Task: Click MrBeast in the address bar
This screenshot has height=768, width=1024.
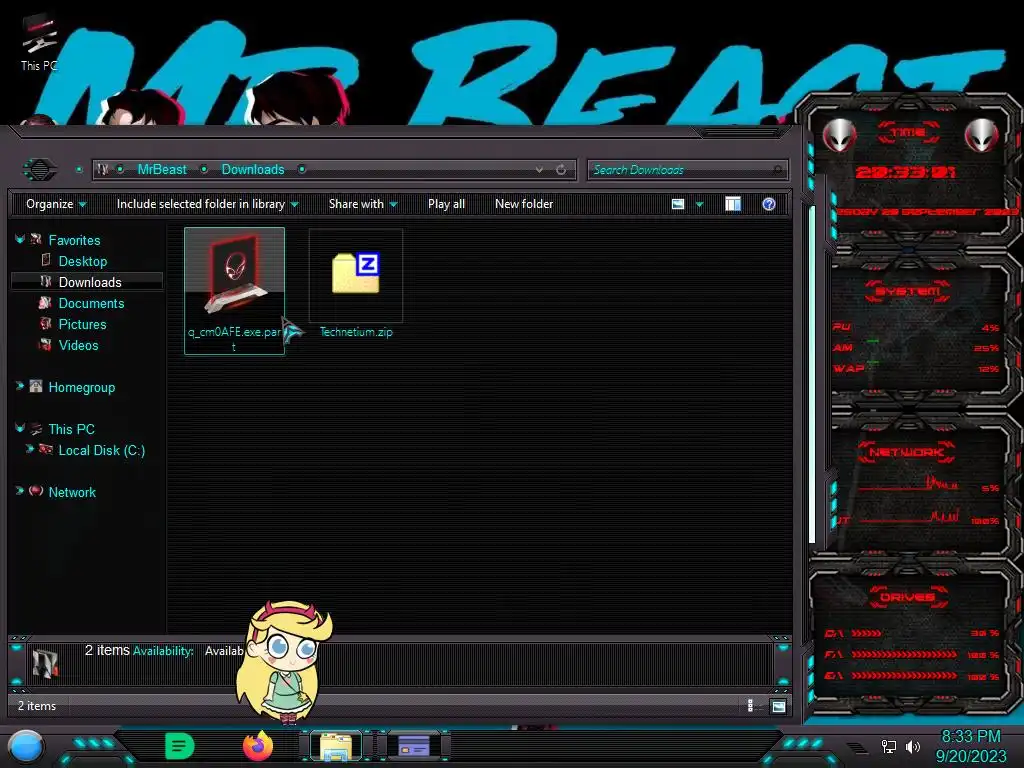Action: pyautogui.click(x=162, y=169)
